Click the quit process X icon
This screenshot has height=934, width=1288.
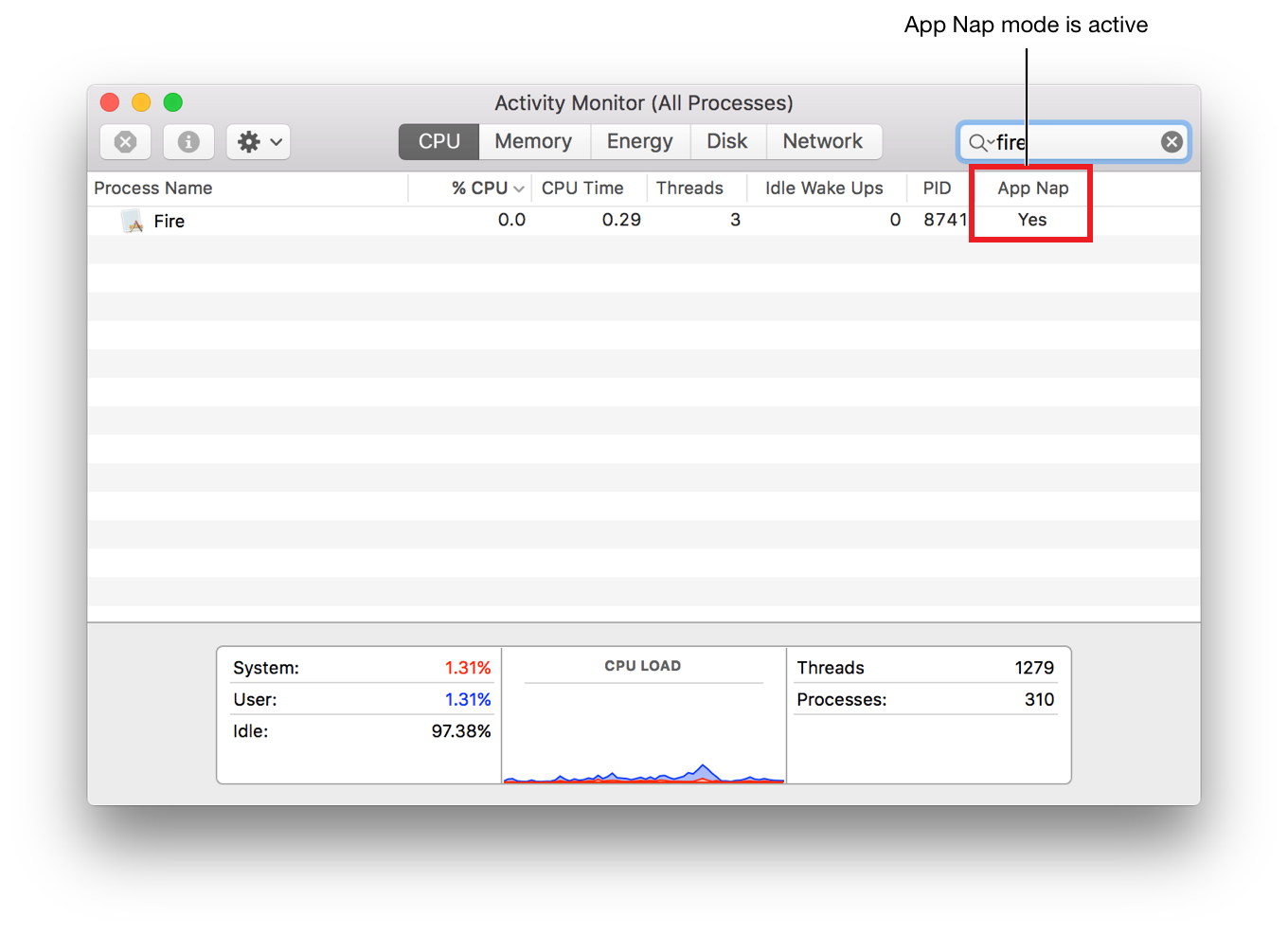[125, 141]
